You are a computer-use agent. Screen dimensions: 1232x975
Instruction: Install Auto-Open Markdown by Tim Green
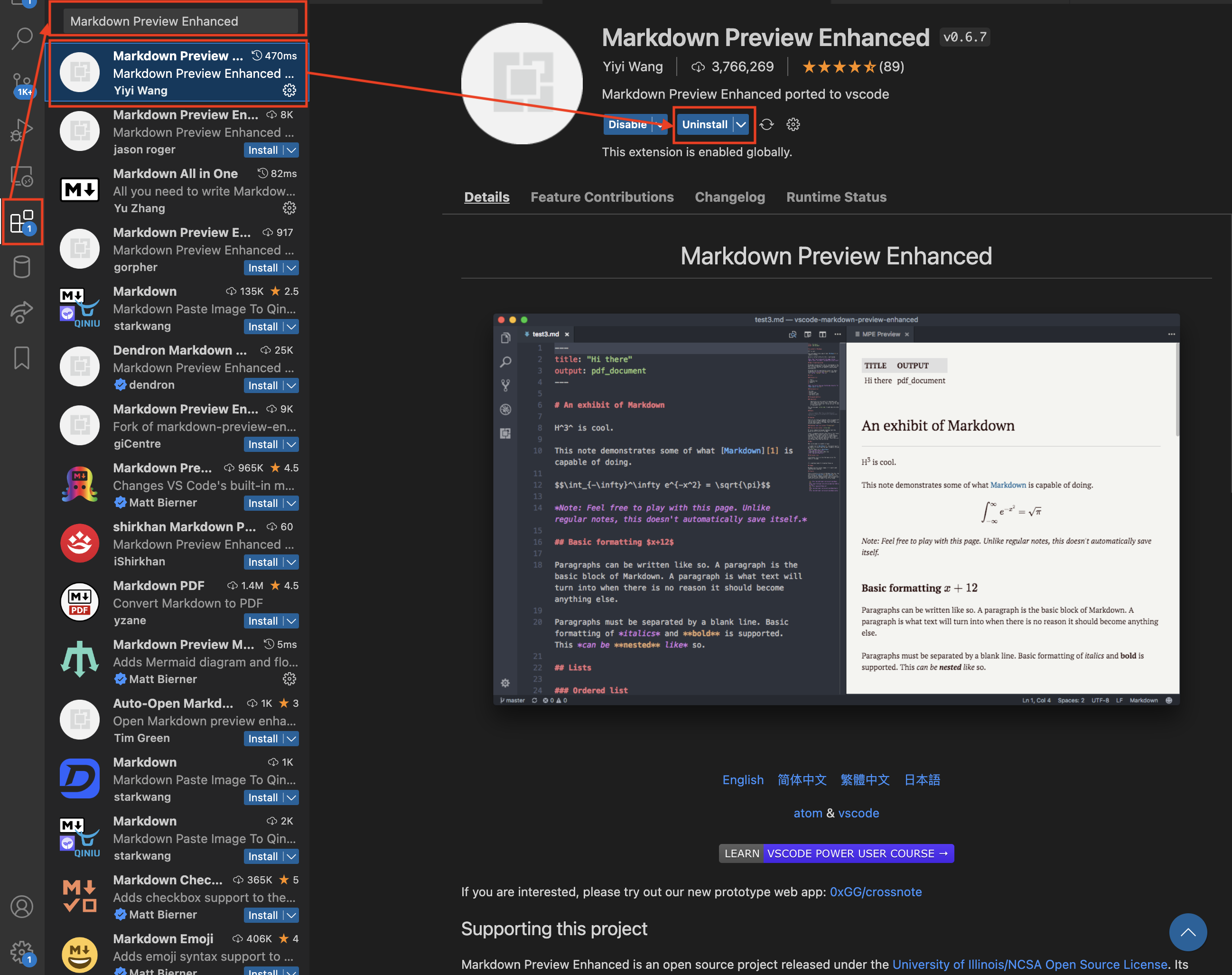tap(263, 739)
